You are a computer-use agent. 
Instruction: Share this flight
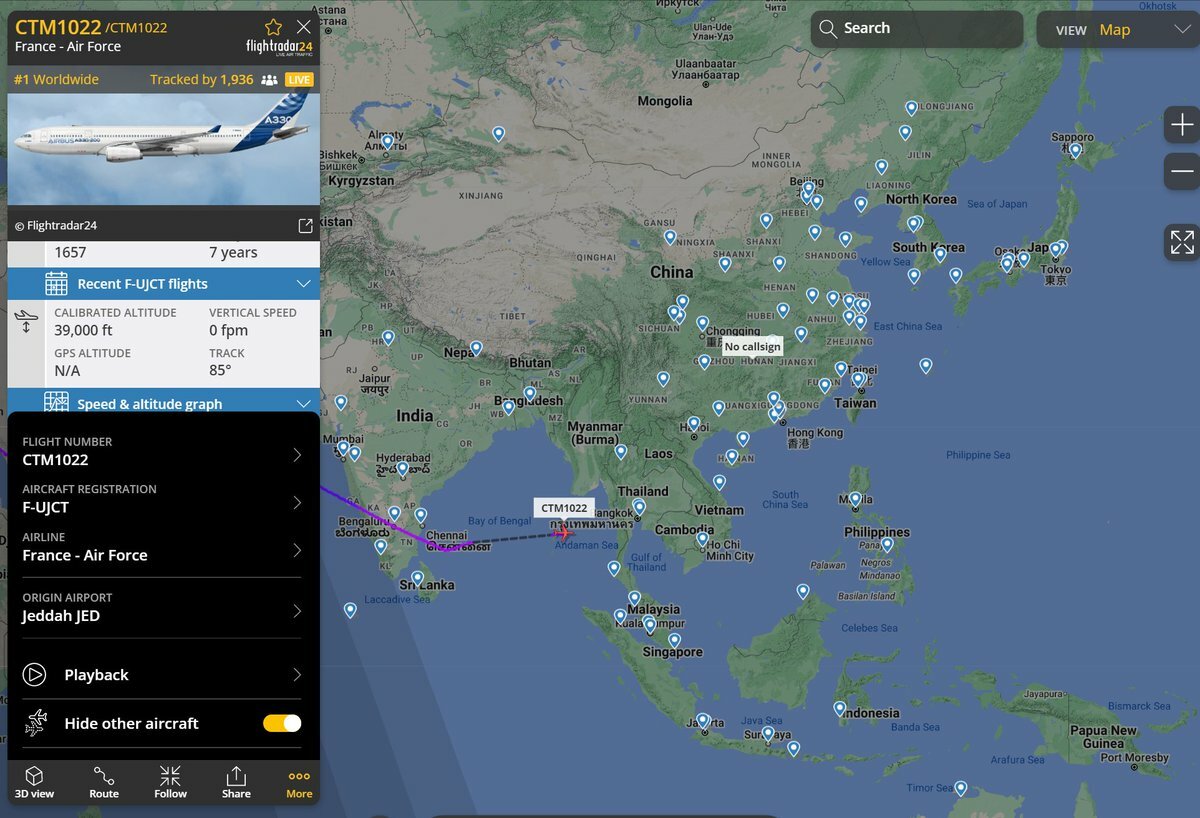click(x=236, y=782)
